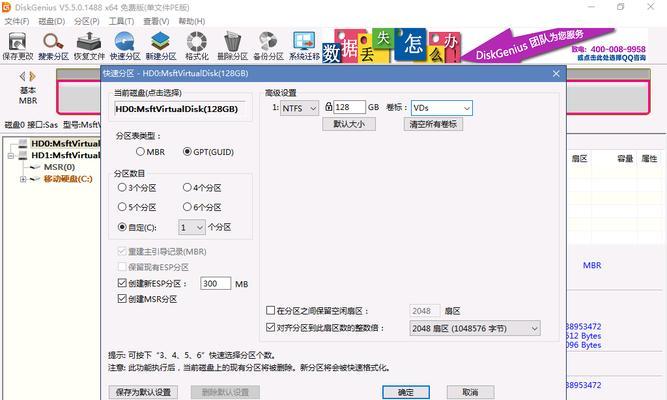Screen dimensions: 667x400
Task: Close the Quick Partition dialog
Action: click(556, 74)
